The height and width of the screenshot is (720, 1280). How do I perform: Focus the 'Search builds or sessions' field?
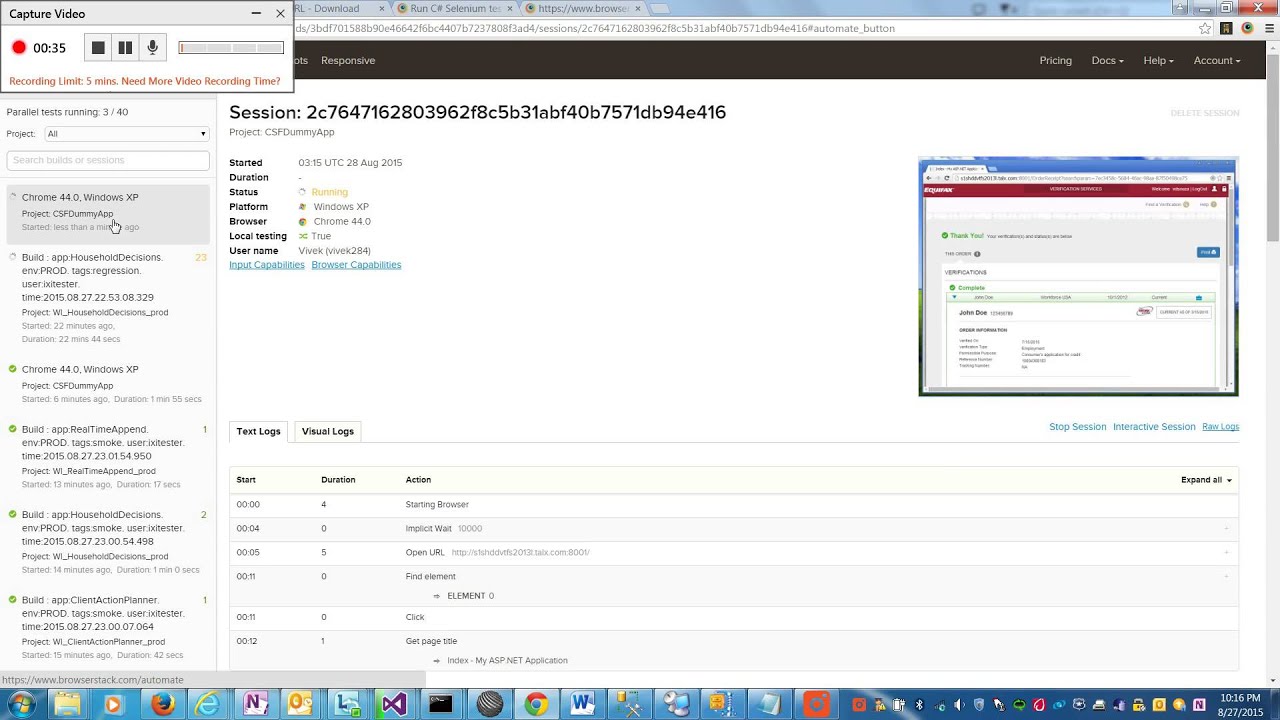108,160
